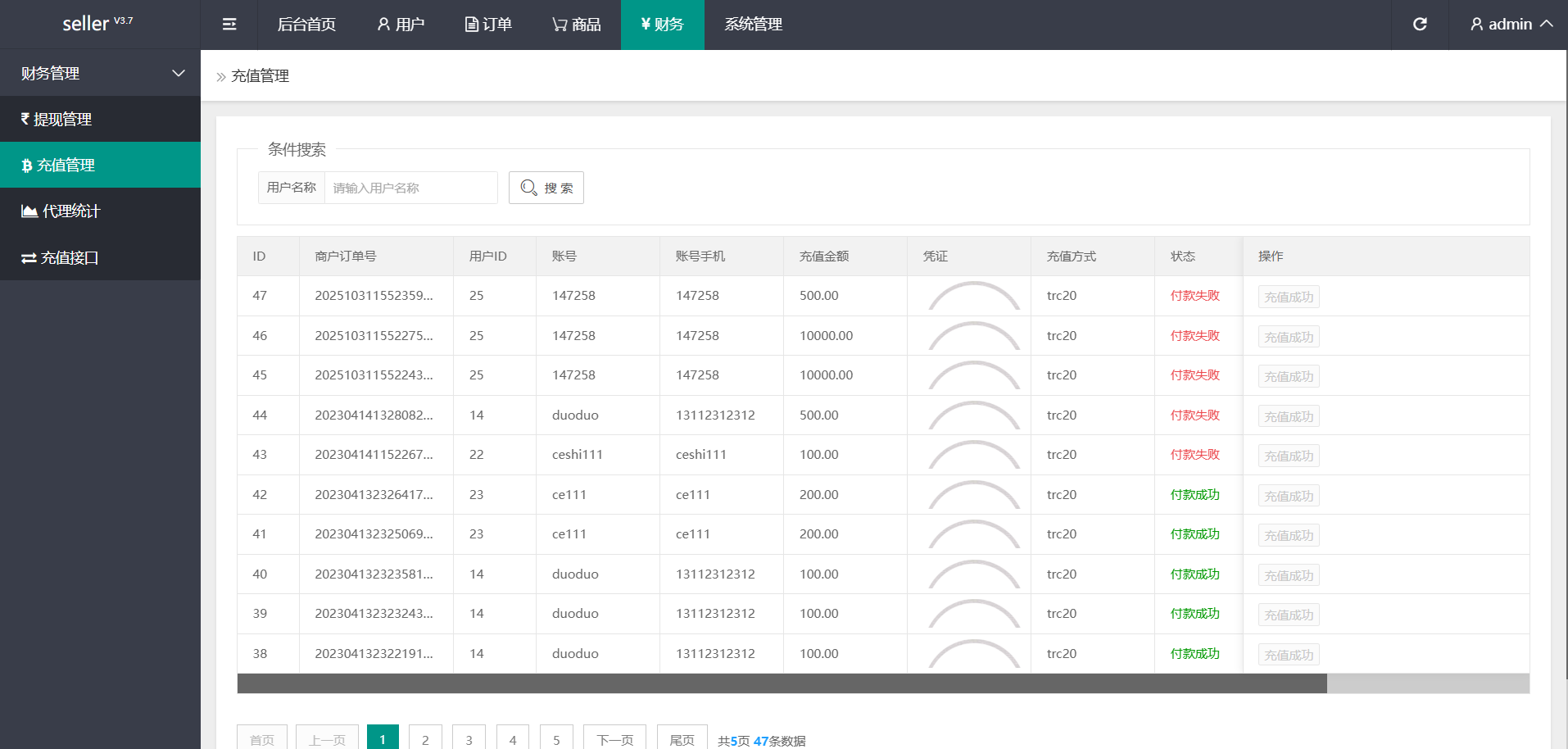Click the refresh icon in top bar
Image resolution: width=1568 pixels, height=749 pixels.
tap(1420, 25)
